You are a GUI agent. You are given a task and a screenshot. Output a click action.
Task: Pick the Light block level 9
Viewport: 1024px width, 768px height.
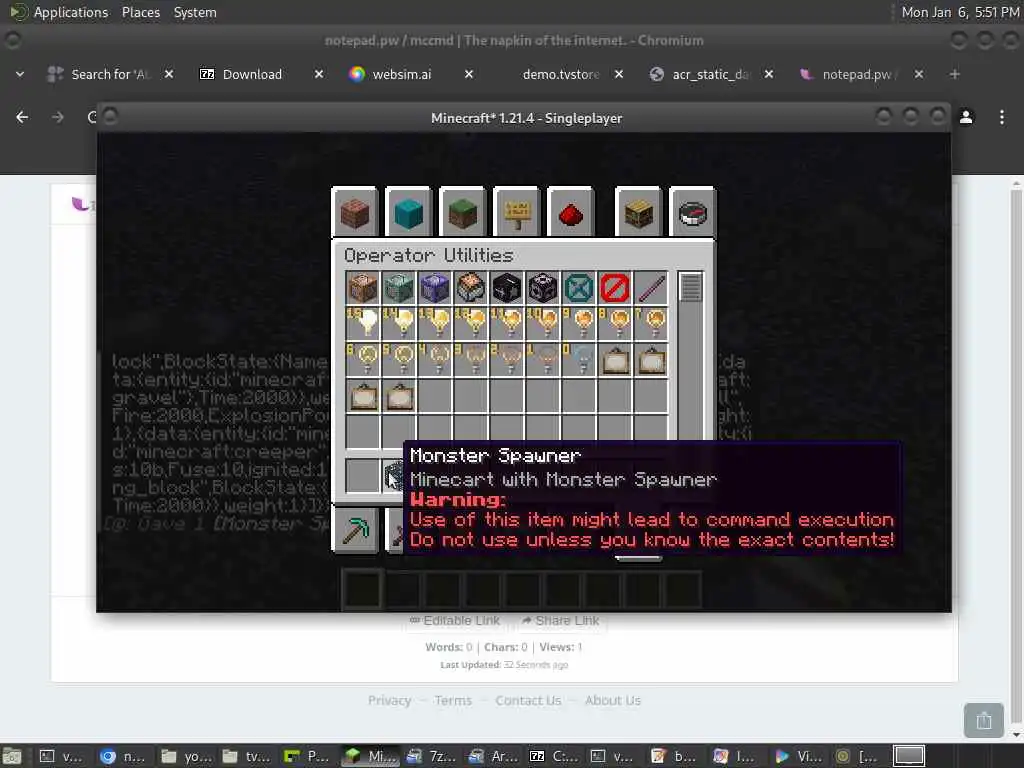[579, 324]
